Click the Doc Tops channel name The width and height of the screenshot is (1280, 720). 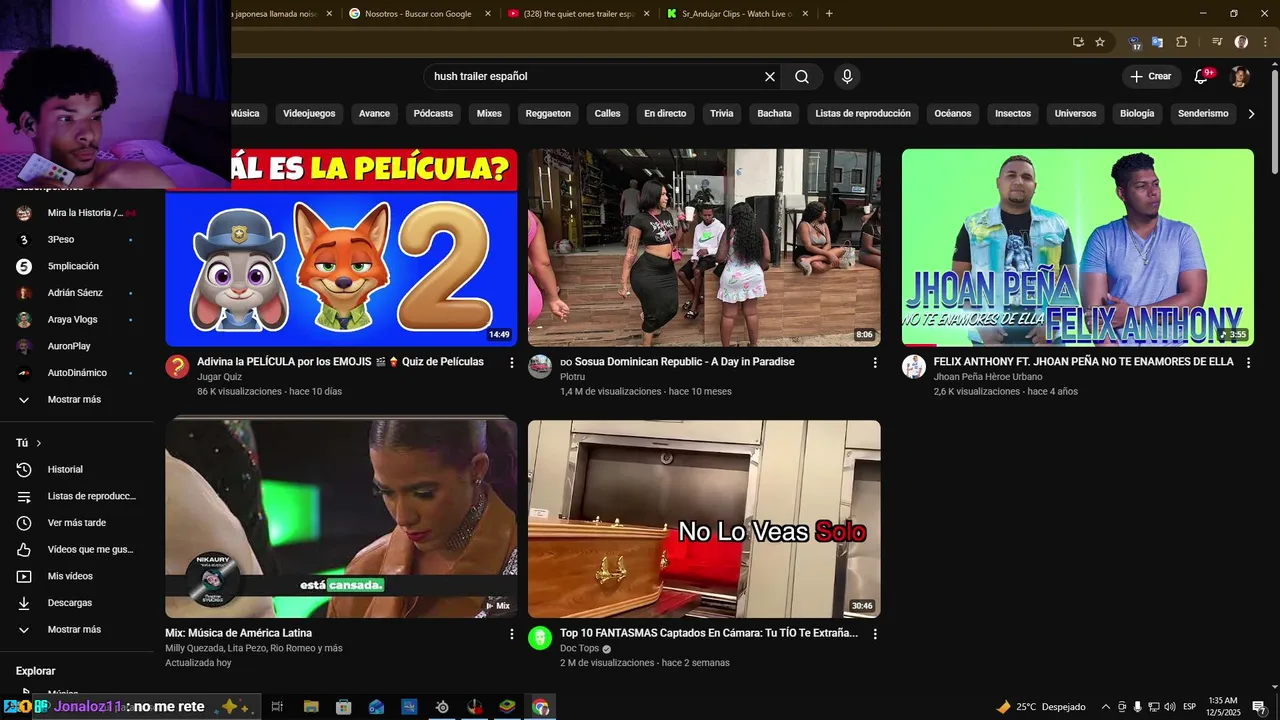[x=579, y=649]
